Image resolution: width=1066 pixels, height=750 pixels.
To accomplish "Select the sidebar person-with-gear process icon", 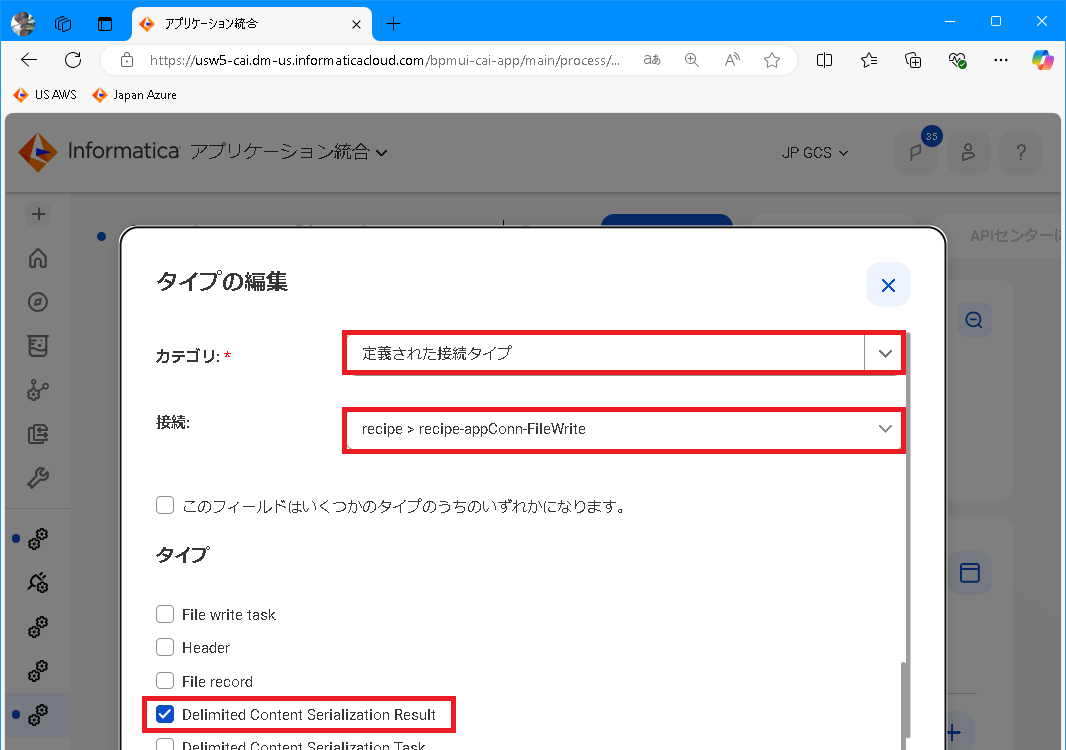I will coord(38,582).
